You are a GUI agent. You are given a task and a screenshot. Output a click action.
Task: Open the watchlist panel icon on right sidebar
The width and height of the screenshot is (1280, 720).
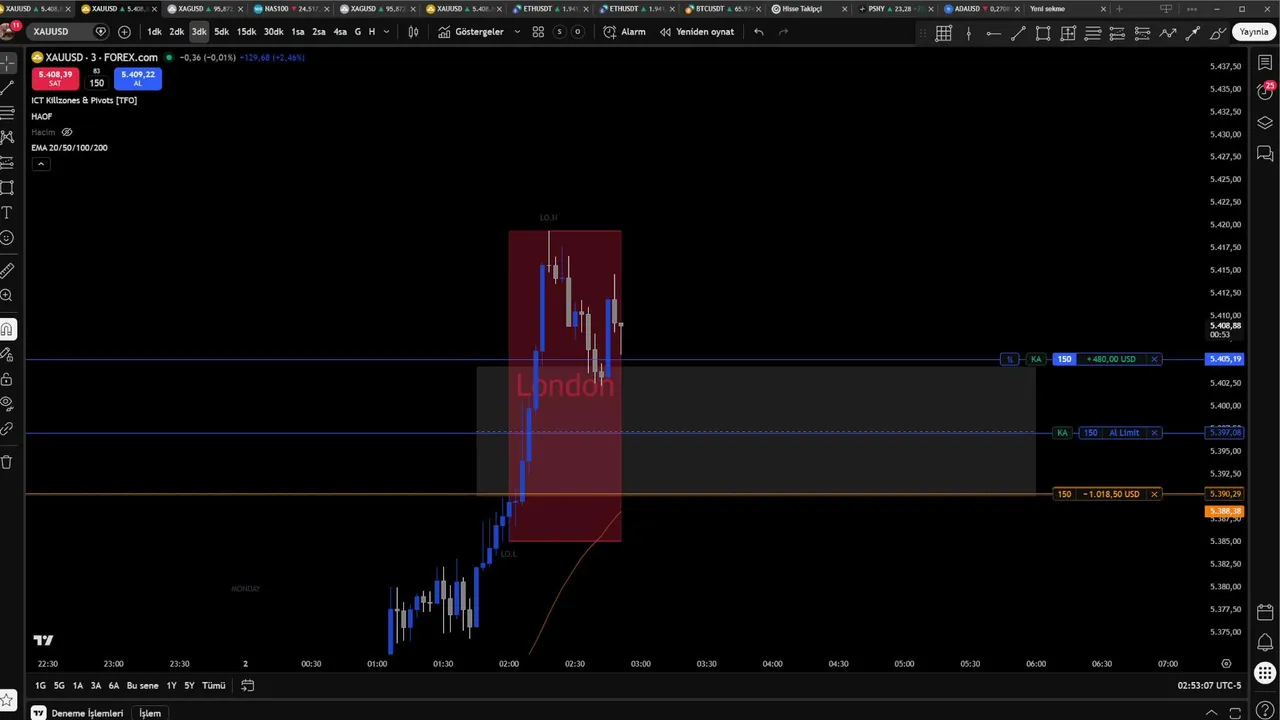pos(1265,63)
